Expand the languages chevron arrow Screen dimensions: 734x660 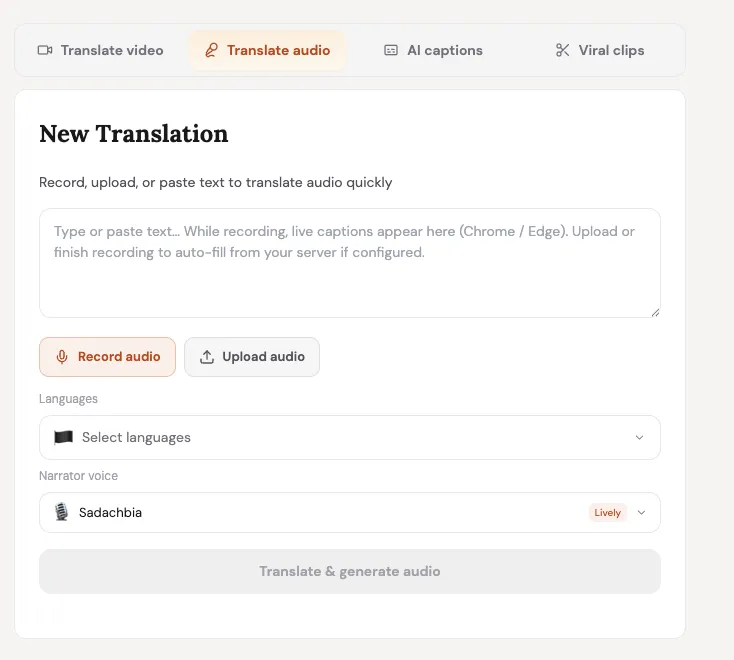(x=639, y=437)
